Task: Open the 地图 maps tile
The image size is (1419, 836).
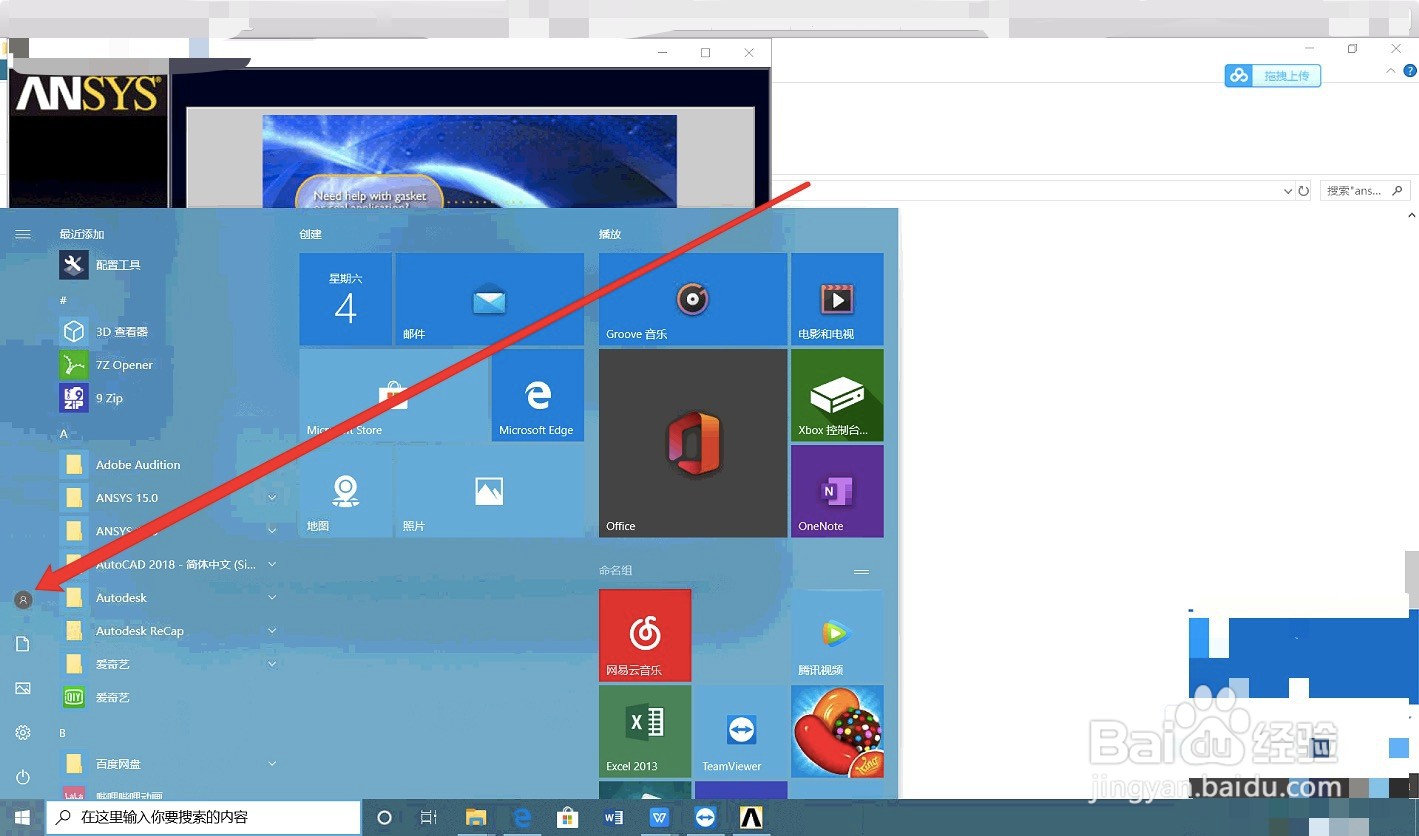Action: tap(345, 491)
